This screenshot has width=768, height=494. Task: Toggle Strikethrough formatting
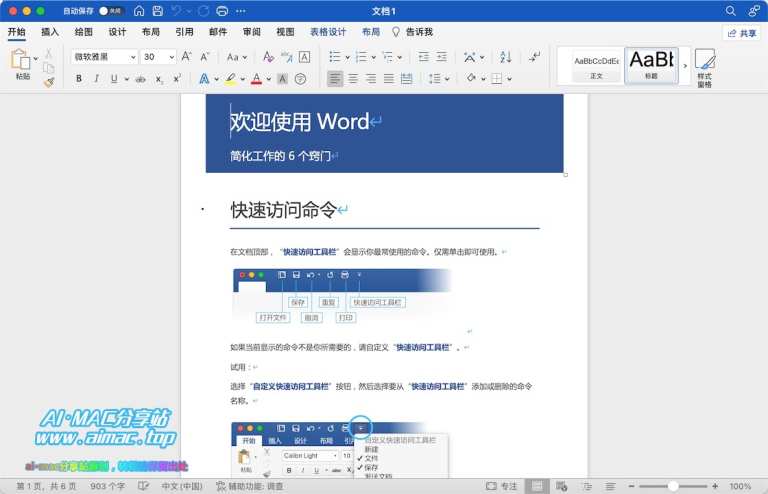141,78
